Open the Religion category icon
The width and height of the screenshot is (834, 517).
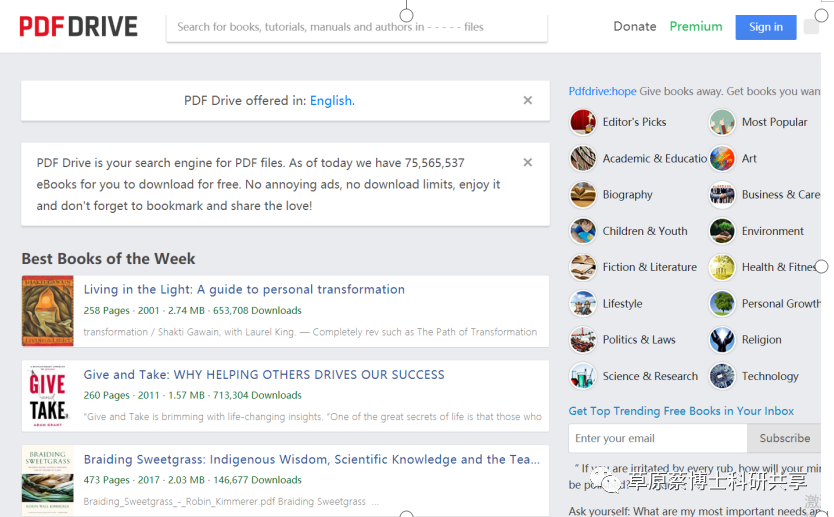(722, 339)
